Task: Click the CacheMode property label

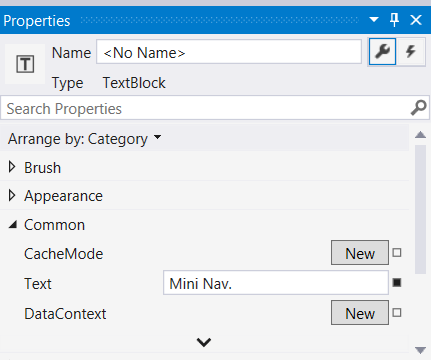Action: pos(64,254)
